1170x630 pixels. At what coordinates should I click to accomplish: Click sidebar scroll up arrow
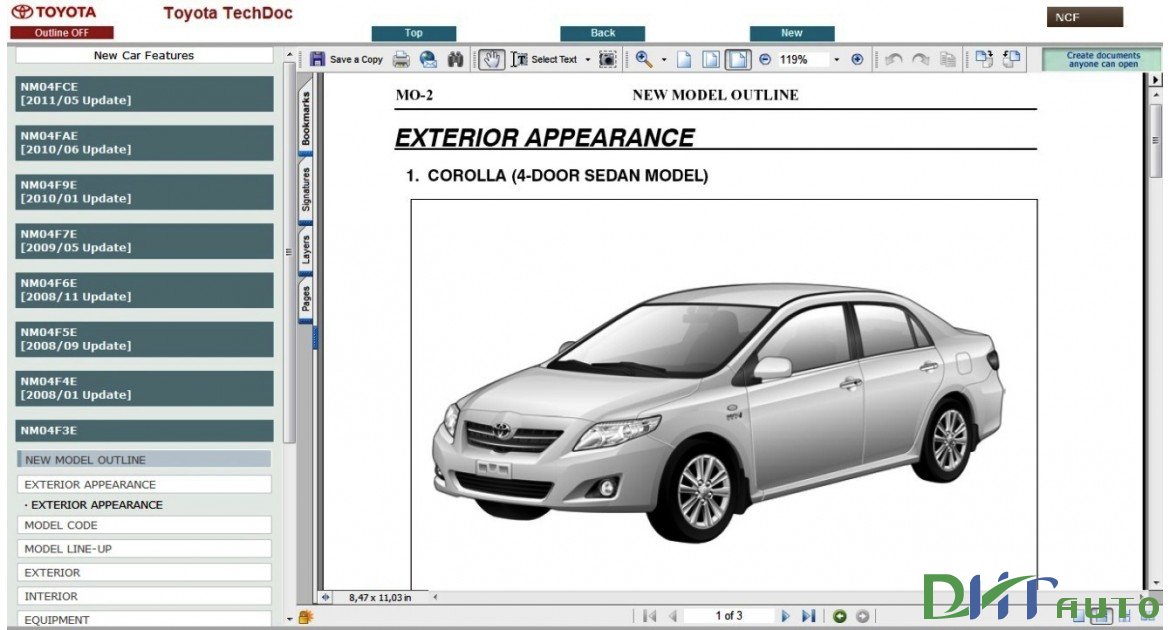point(290,55)
